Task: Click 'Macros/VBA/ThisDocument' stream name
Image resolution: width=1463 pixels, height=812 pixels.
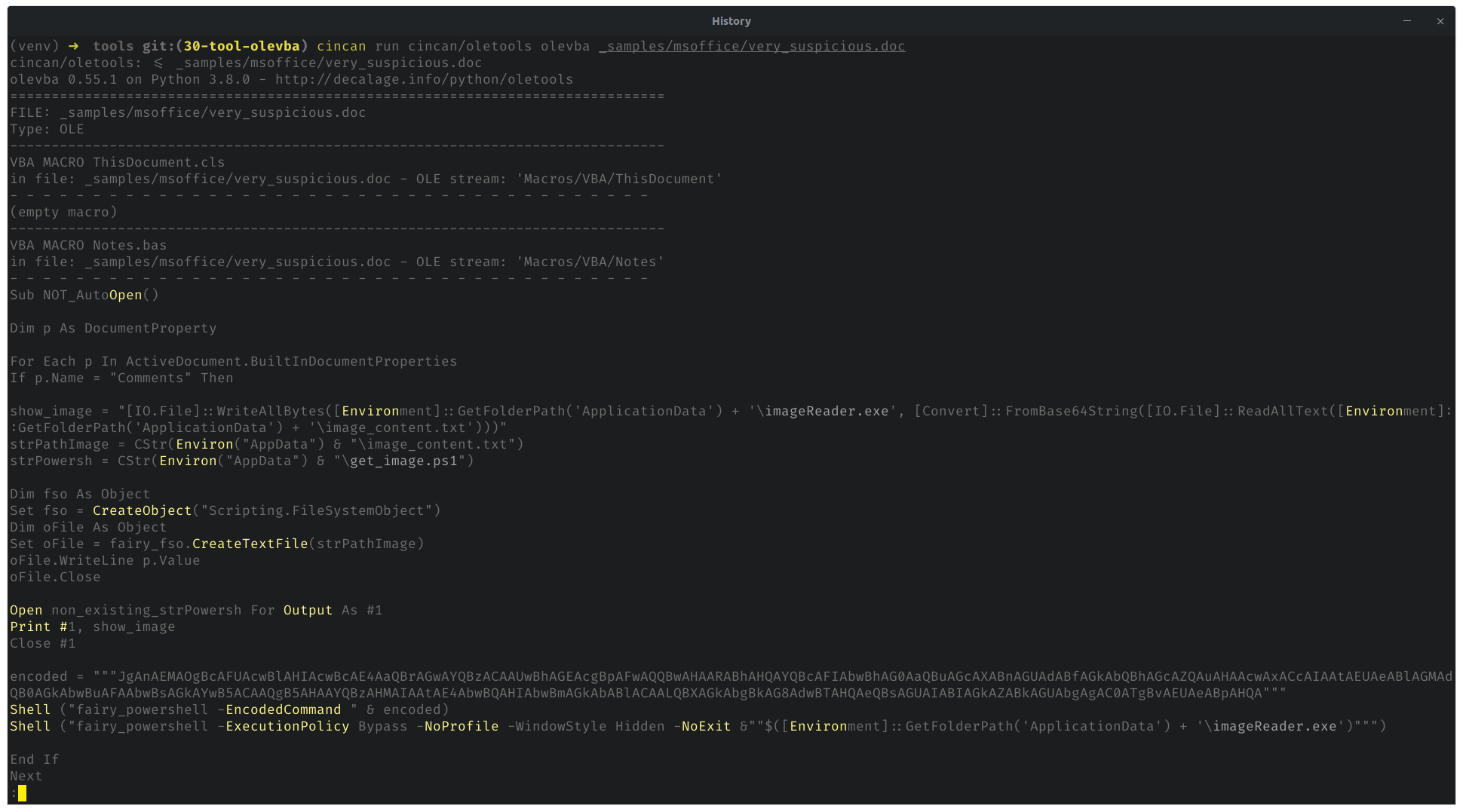Action: 619,179
